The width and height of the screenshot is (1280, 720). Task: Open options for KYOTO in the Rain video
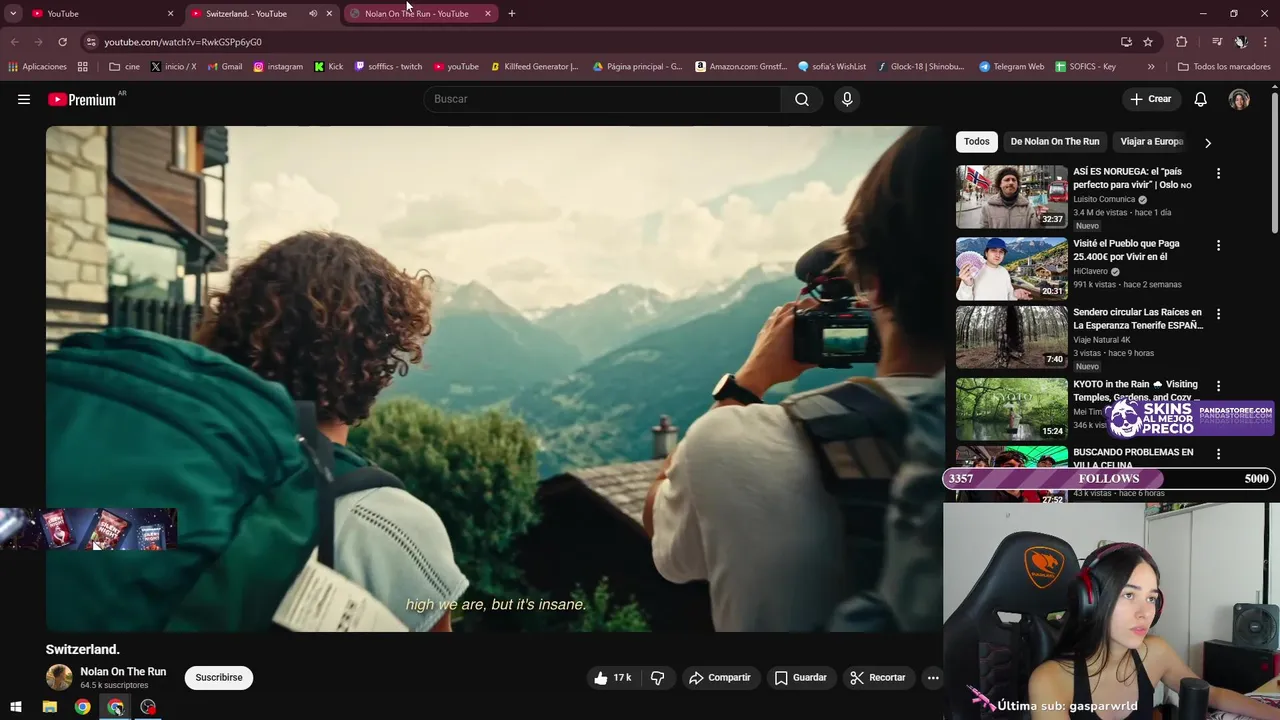coord(1218,385)
